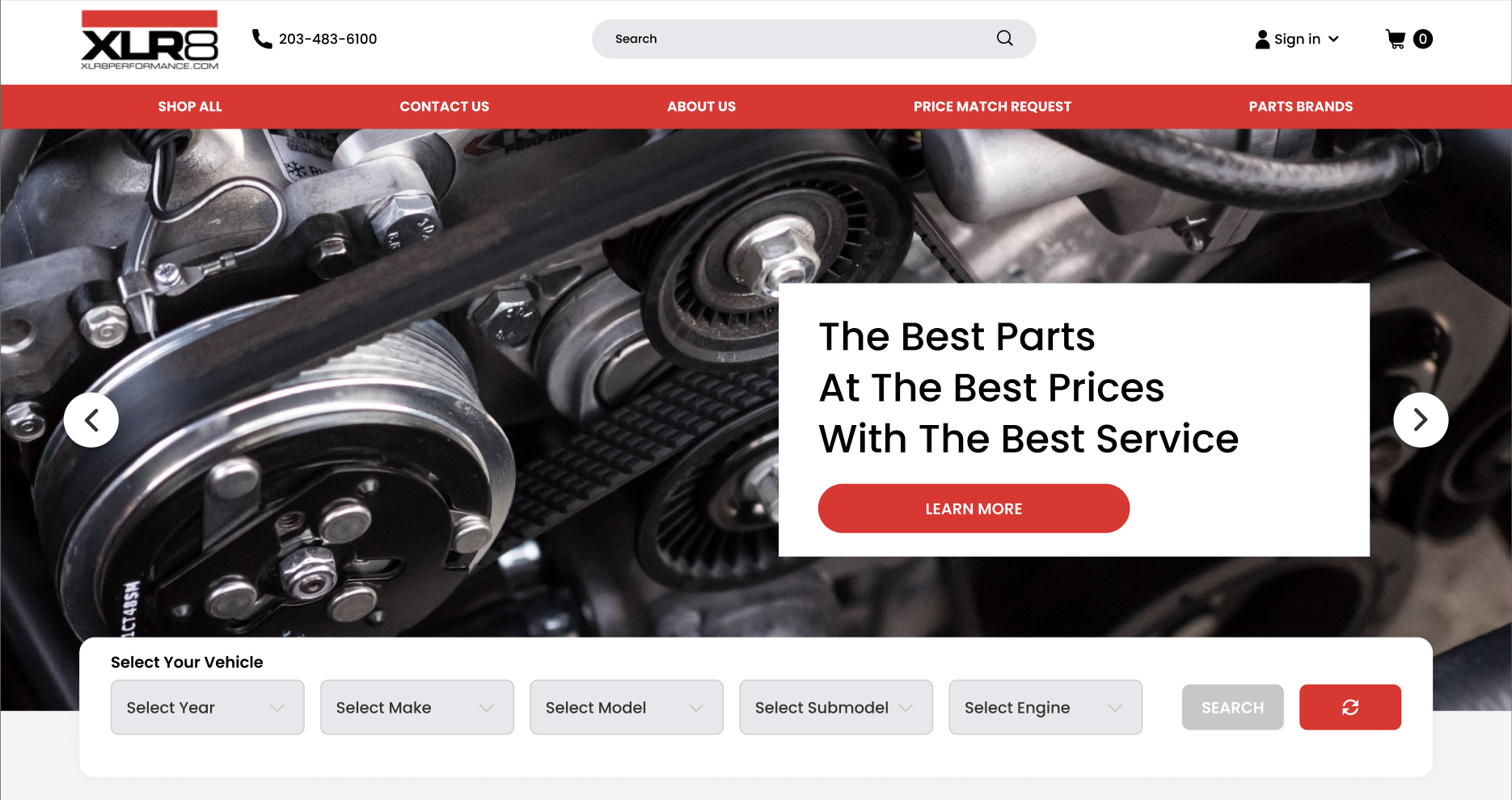Open the Select Model dropdown
The height and width of the screenshot is (800, 1512).
tap(627, 707)
